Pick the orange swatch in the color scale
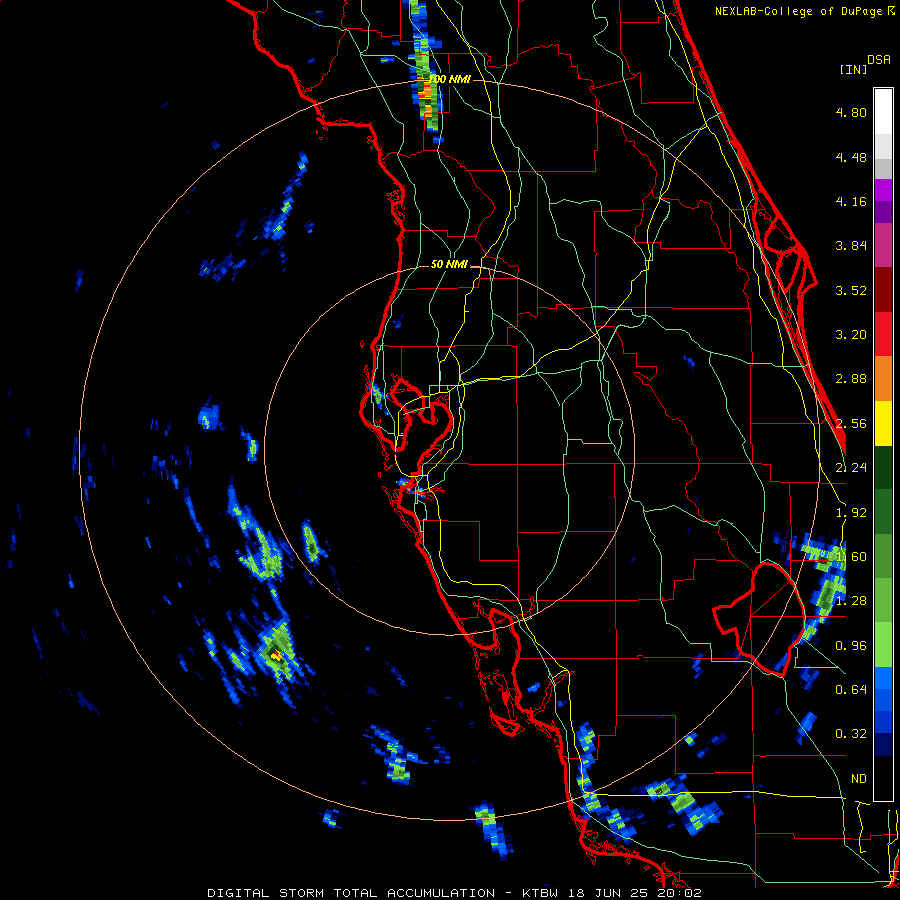This screenshot has width=900, height=900. 883,379
